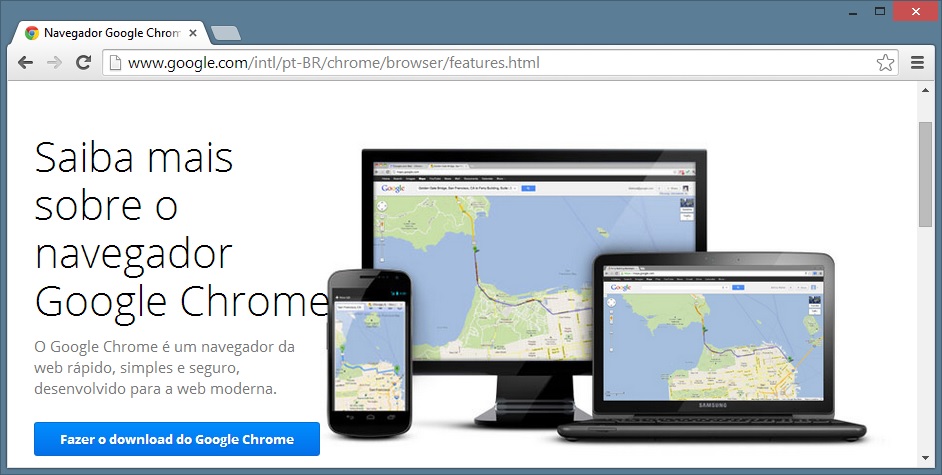
Task: Click the Chrome favicon on the tab
Action: tap(32, 33)
